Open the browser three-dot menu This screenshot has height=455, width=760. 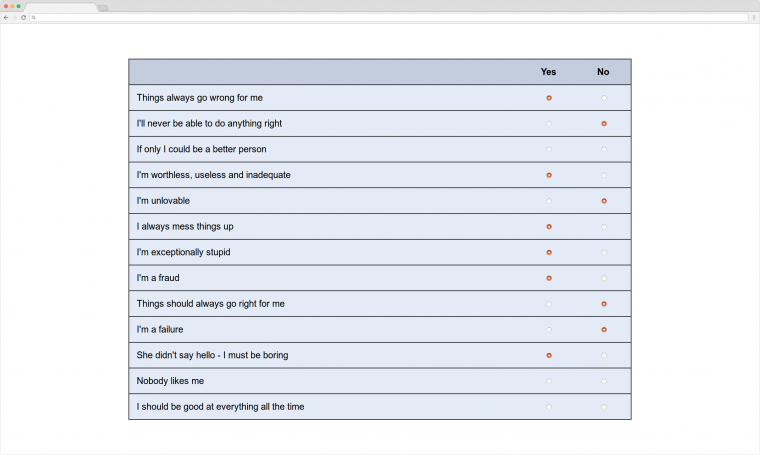(754, 17)
